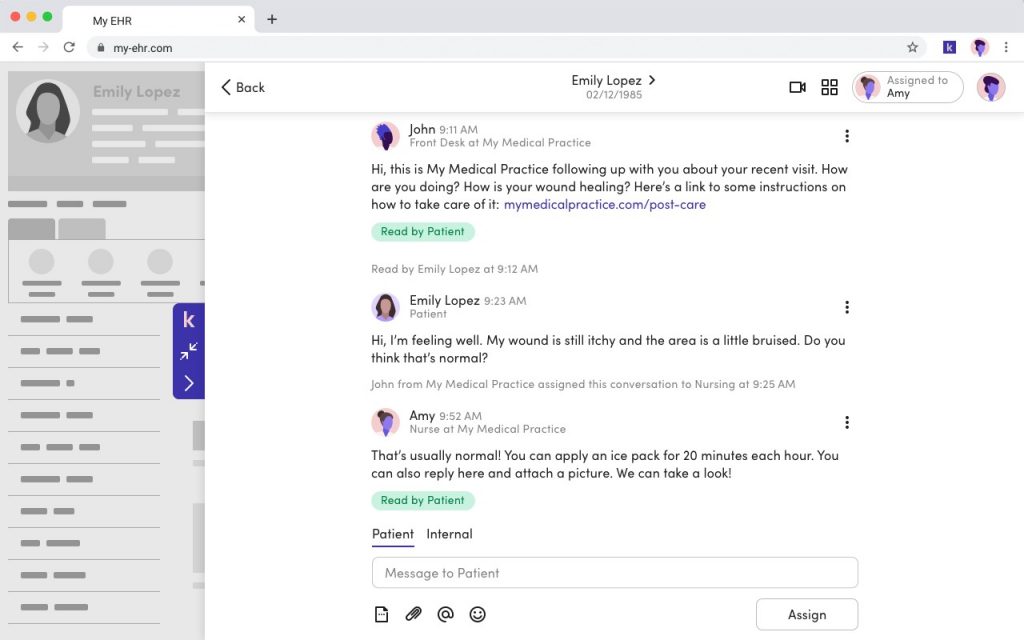Open the apps grid icon in the header
1024x640 pixels.
pos(830,87)
